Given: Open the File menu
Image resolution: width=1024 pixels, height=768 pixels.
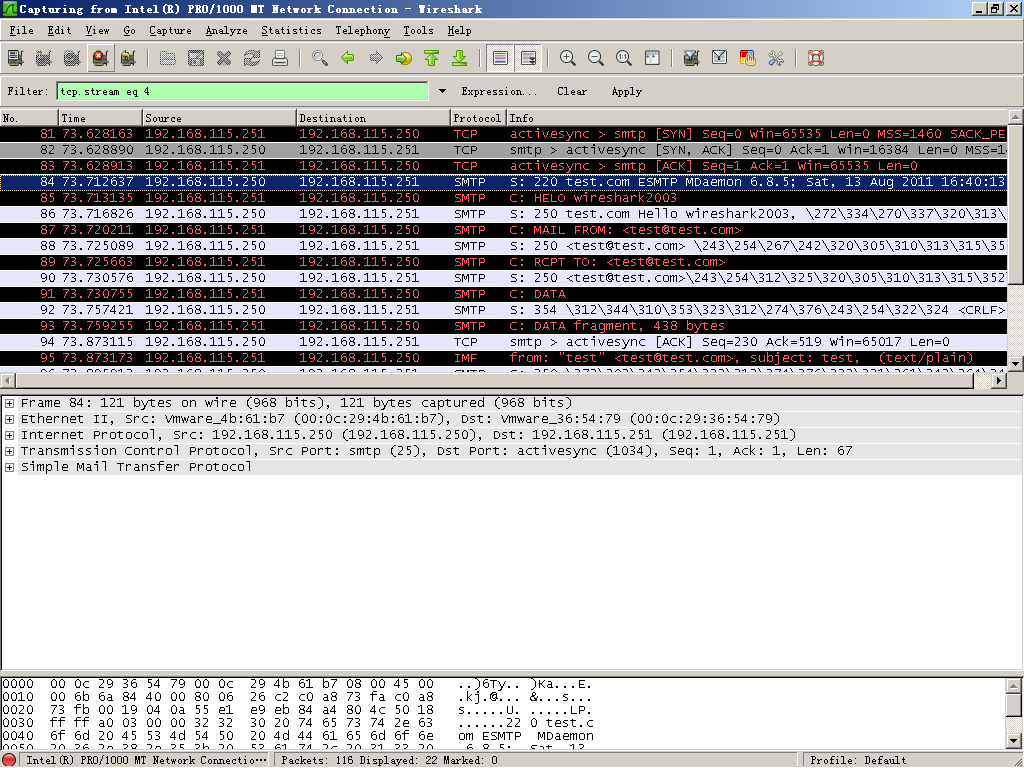Looking at the screenshot, I should tap(21, 30).
